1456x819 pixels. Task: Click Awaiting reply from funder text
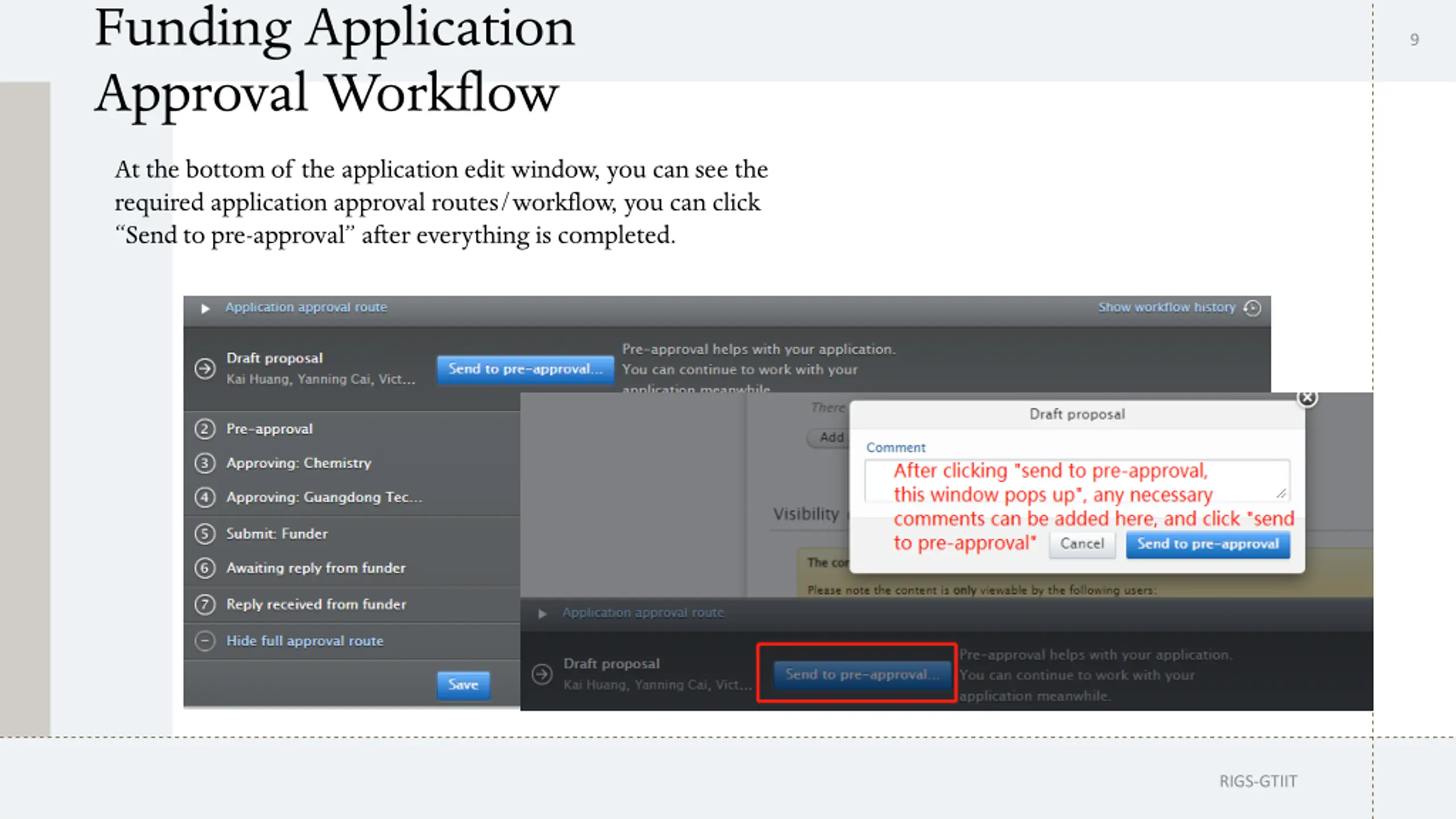coord(316,568)
